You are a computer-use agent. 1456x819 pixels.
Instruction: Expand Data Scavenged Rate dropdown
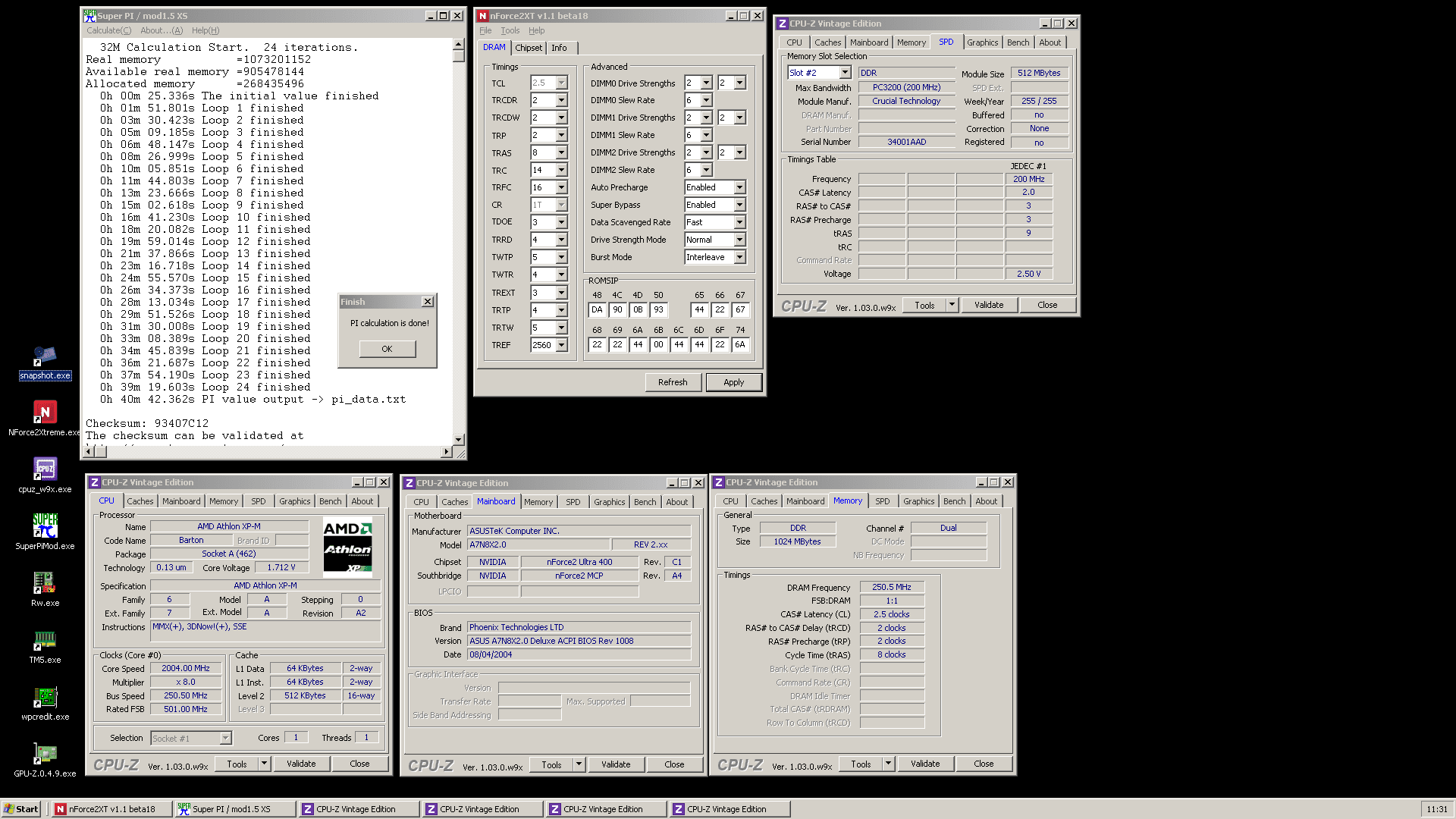(x=740, y=222)
